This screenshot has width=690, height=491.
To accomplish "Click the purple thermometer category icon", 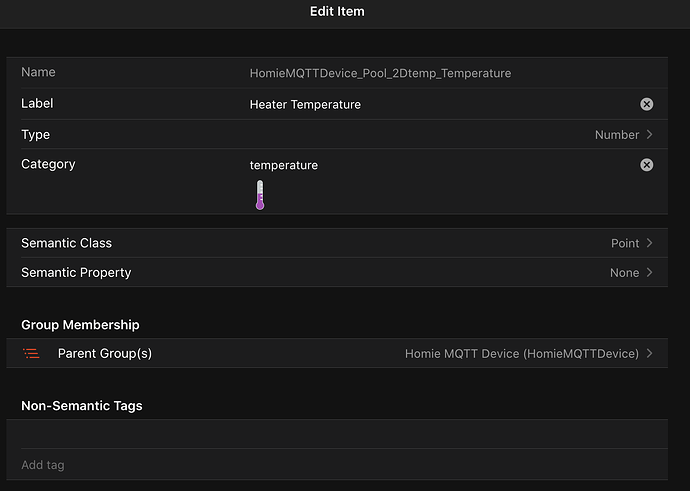I will 260,195.
